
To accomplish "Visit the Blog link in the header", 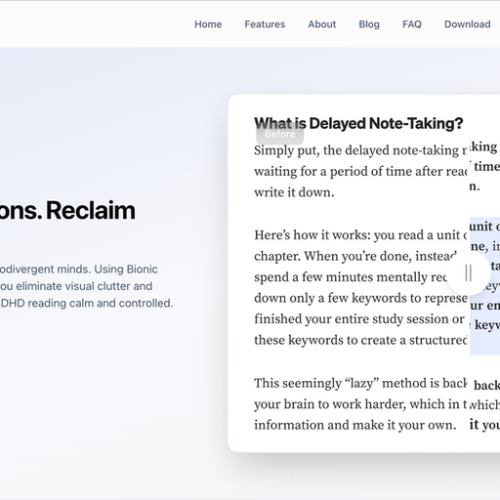I will coord(369,24).
